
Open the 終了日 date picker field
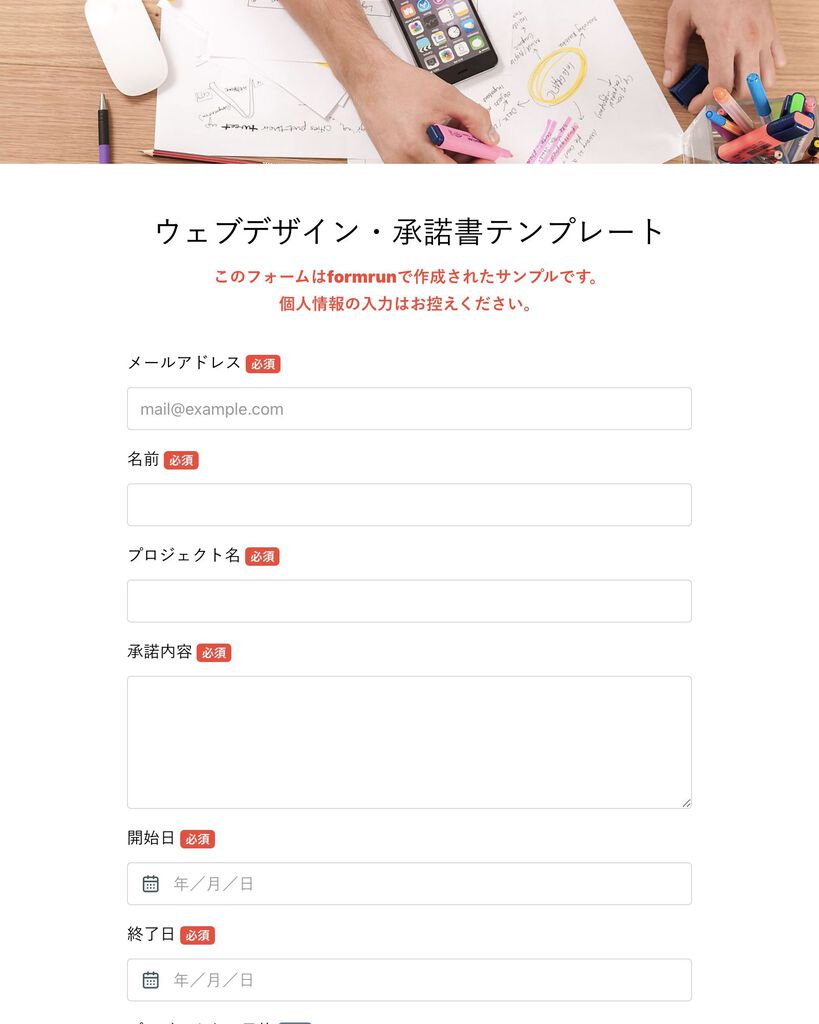(x=409, y=980)
